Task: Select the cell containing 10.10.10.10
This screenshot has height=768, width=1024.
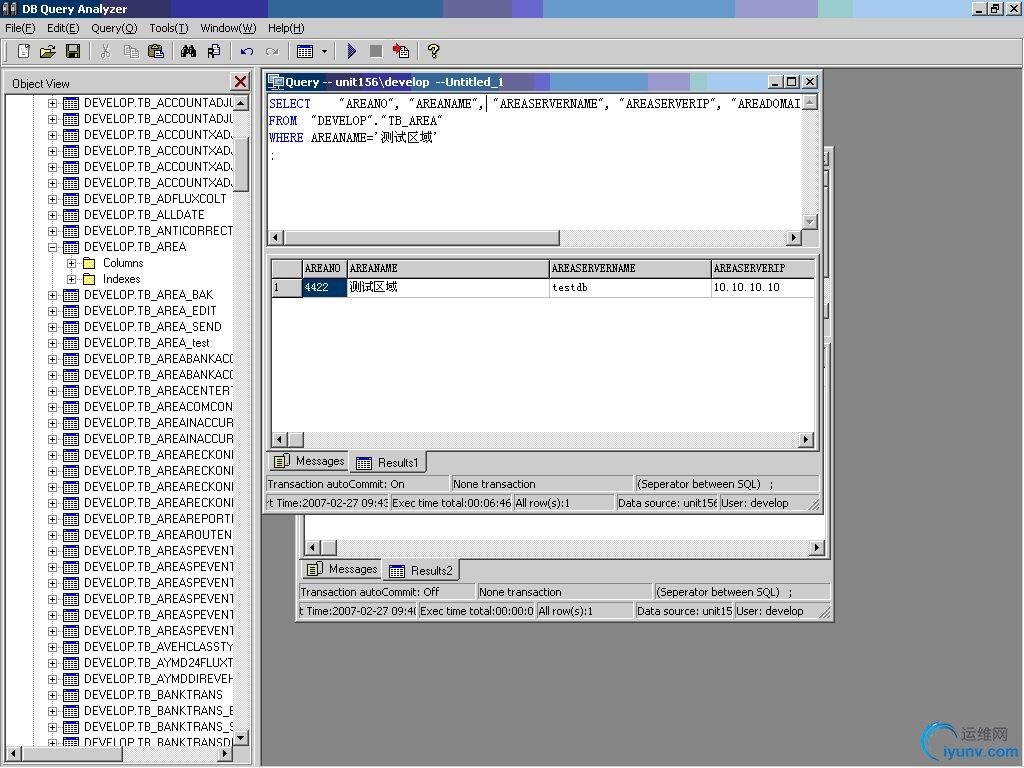Action: (x=763, y=287)
